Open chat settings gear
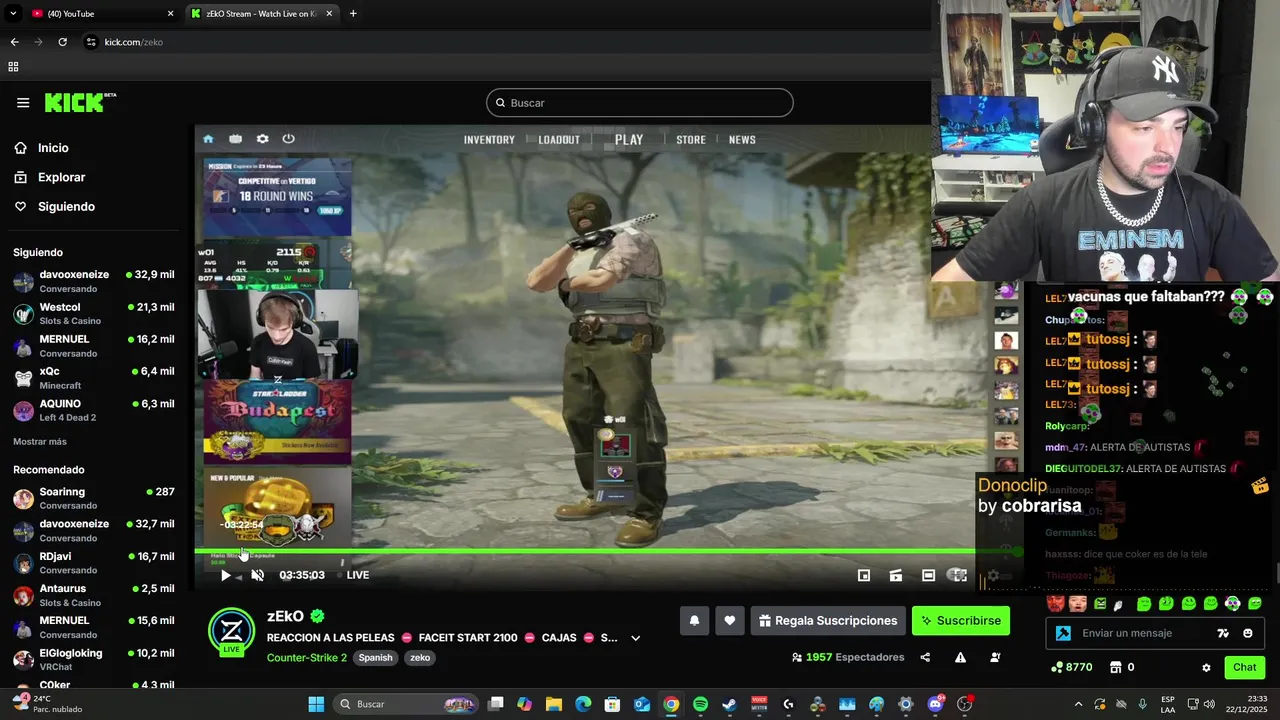Screen dimensions: 1280x720 point(1206,668)
